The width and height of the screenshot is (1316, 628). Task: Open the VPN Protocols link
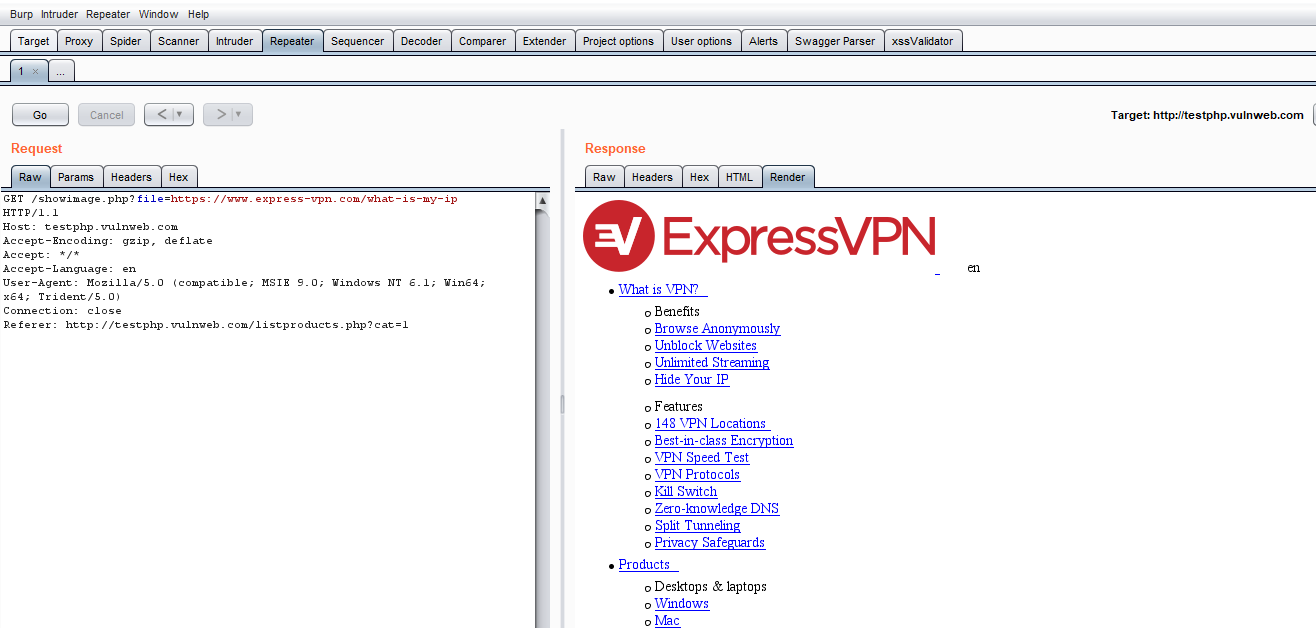(697, 474)
